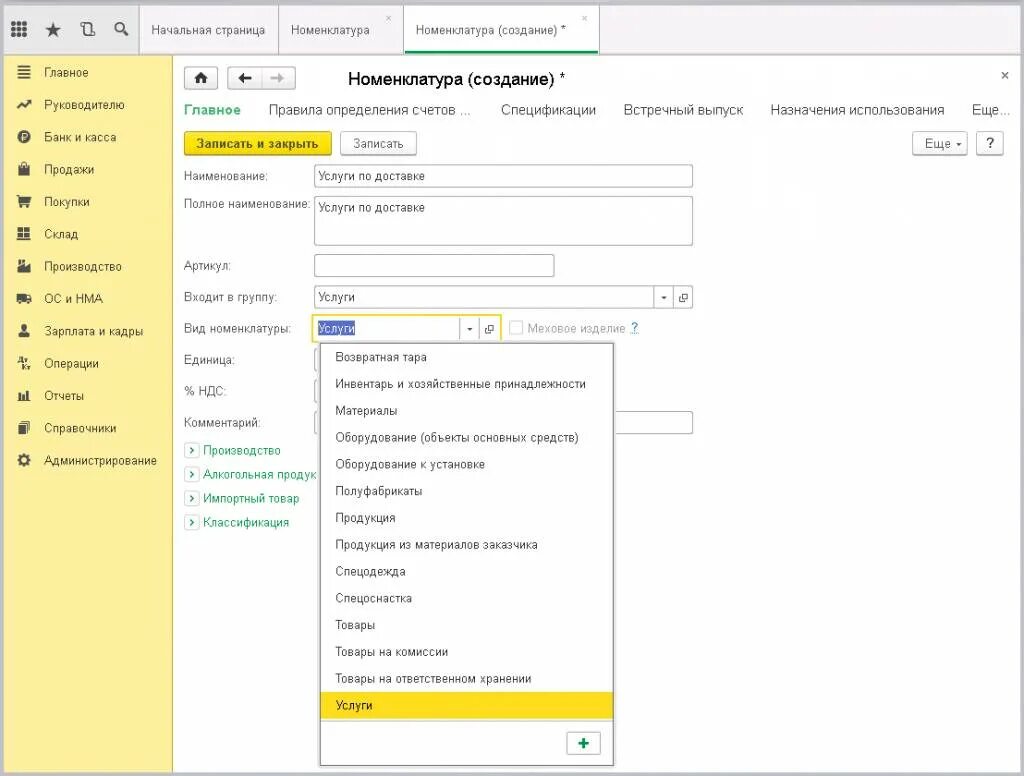Open history icon in top toolbar
This screenshot has height=776, width=1024.
click(x=87, y=29)
